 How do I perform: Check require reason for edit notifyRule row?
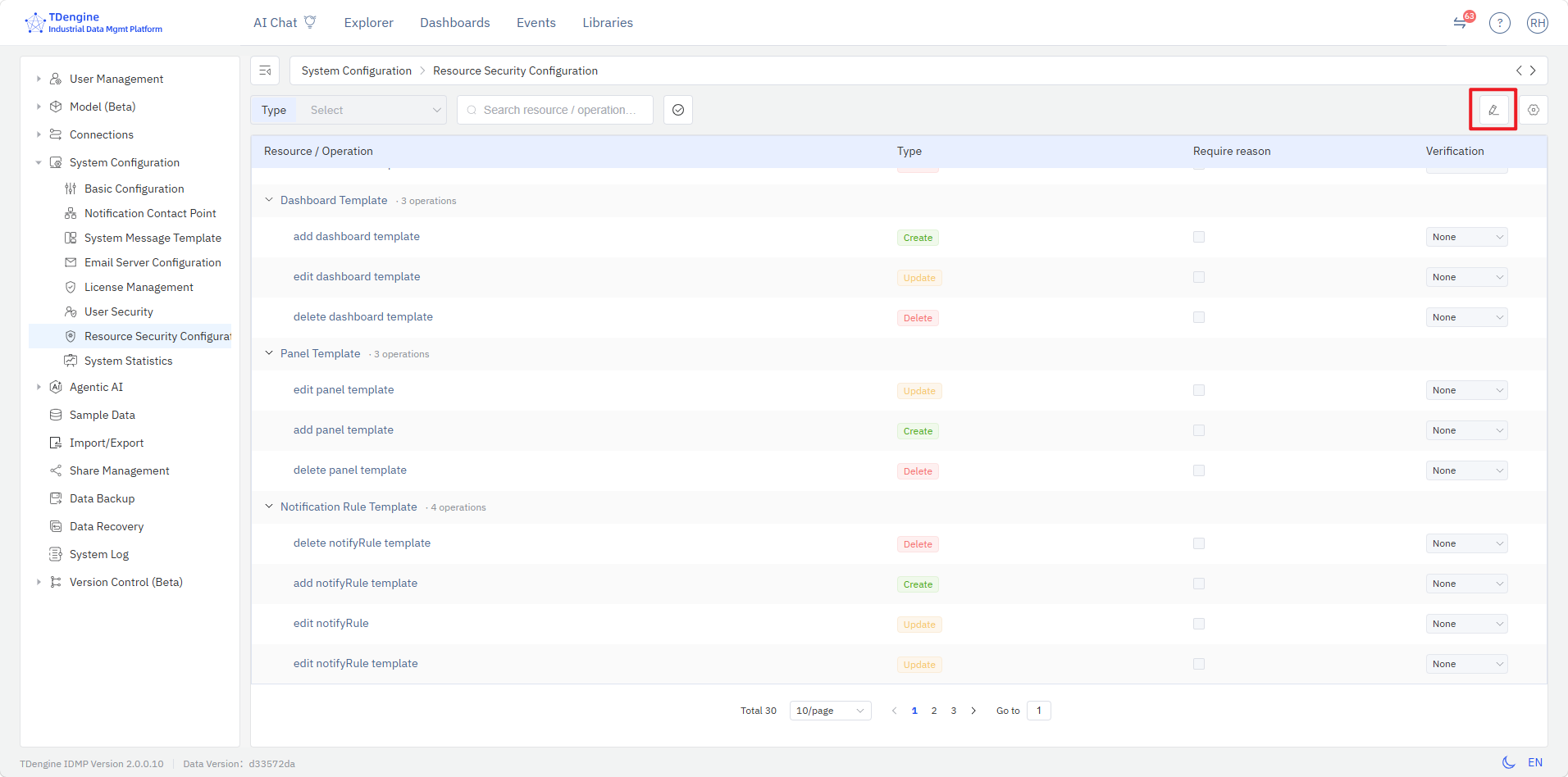pos(1199,624)
